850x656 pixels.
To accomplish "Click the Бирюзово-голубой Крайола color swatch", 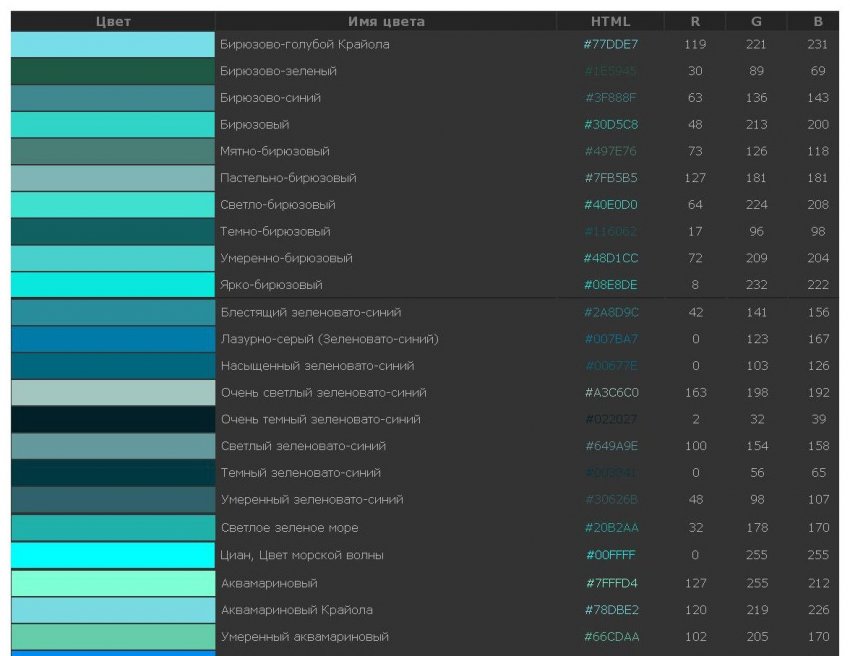I will coord(113,45).
